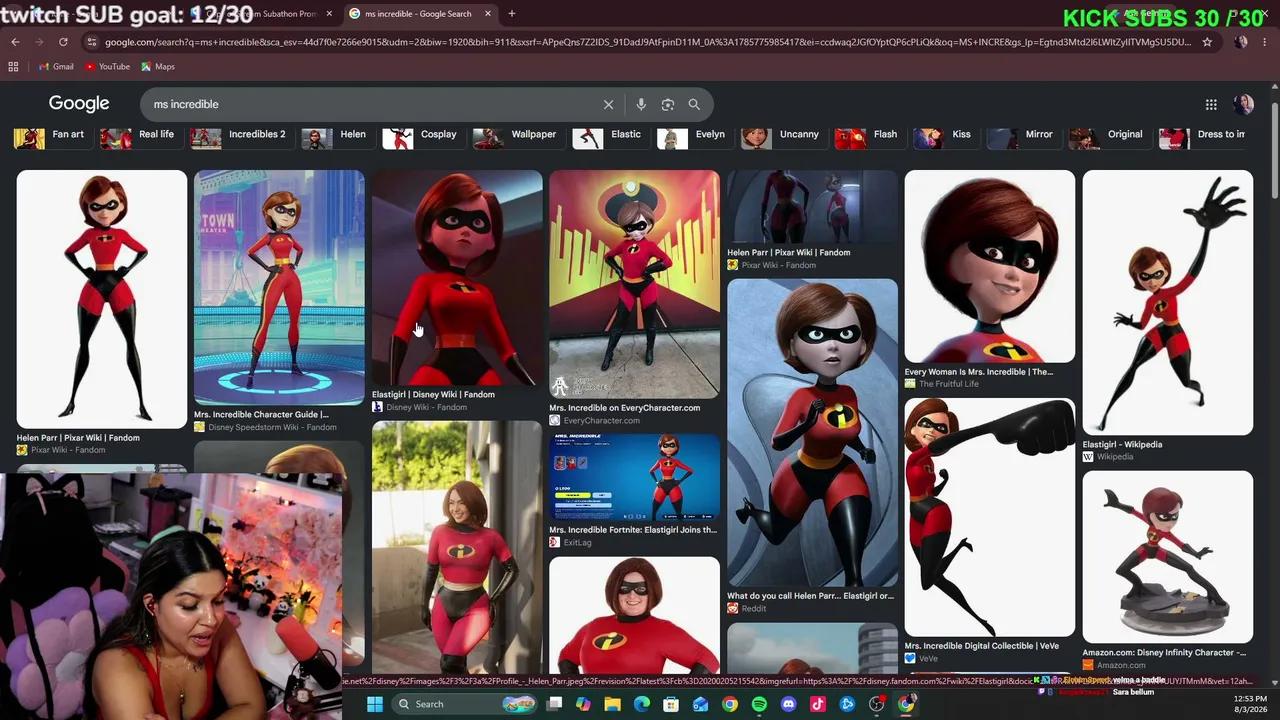Click the 'Disney Speedstorm Wiki - Fandom' source link
The height and width of the screenshot is (720, 1280).
[272, 427]
